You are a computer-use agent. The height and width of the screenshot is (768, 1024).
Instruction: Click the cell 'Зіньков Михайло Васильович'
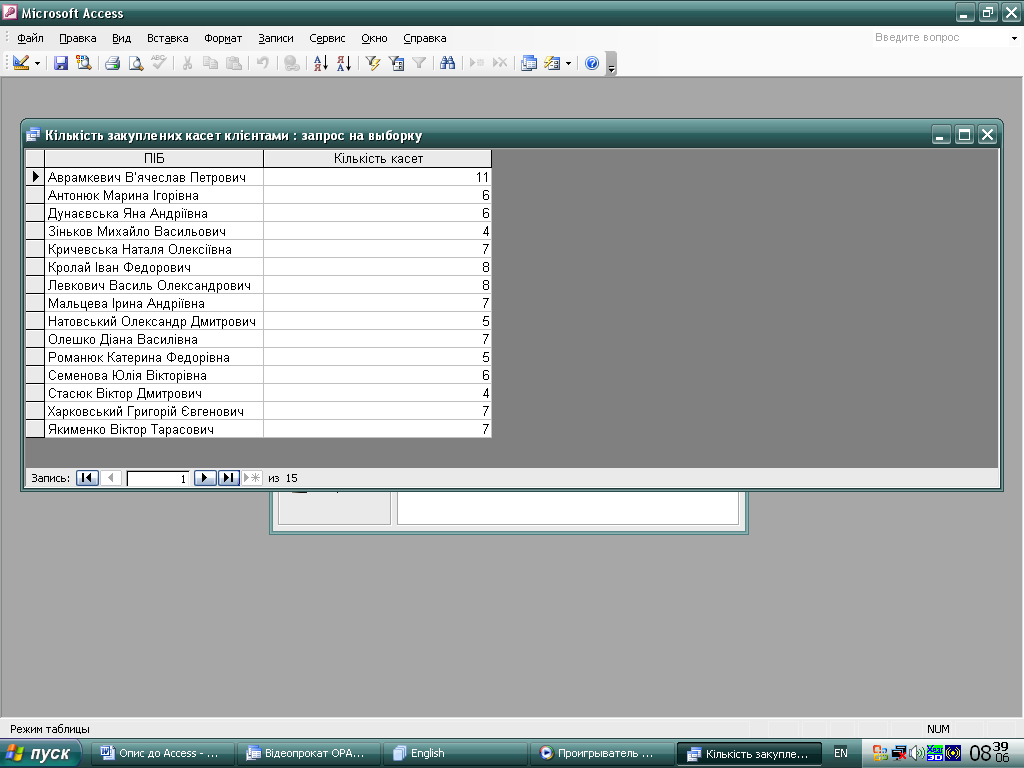[154, 231]
